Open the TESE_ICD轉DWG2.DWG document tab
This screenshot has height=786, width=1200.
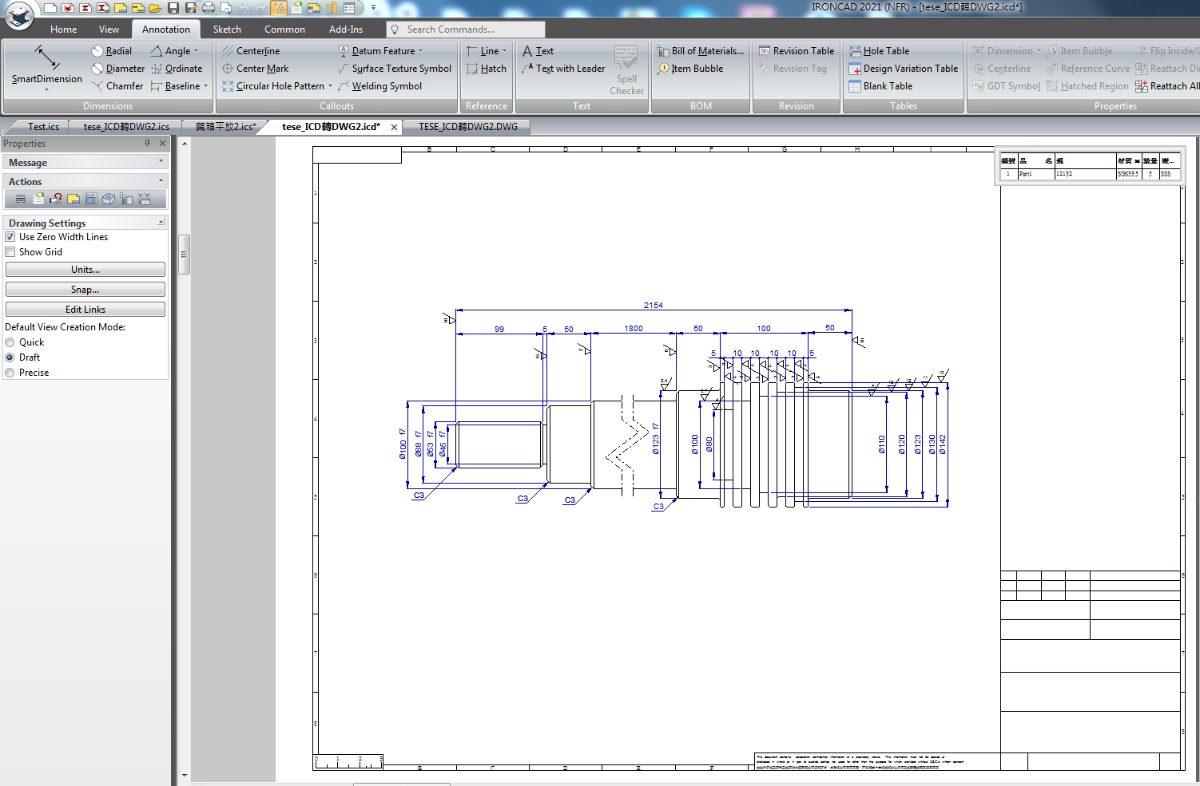[x=468, y=127]
